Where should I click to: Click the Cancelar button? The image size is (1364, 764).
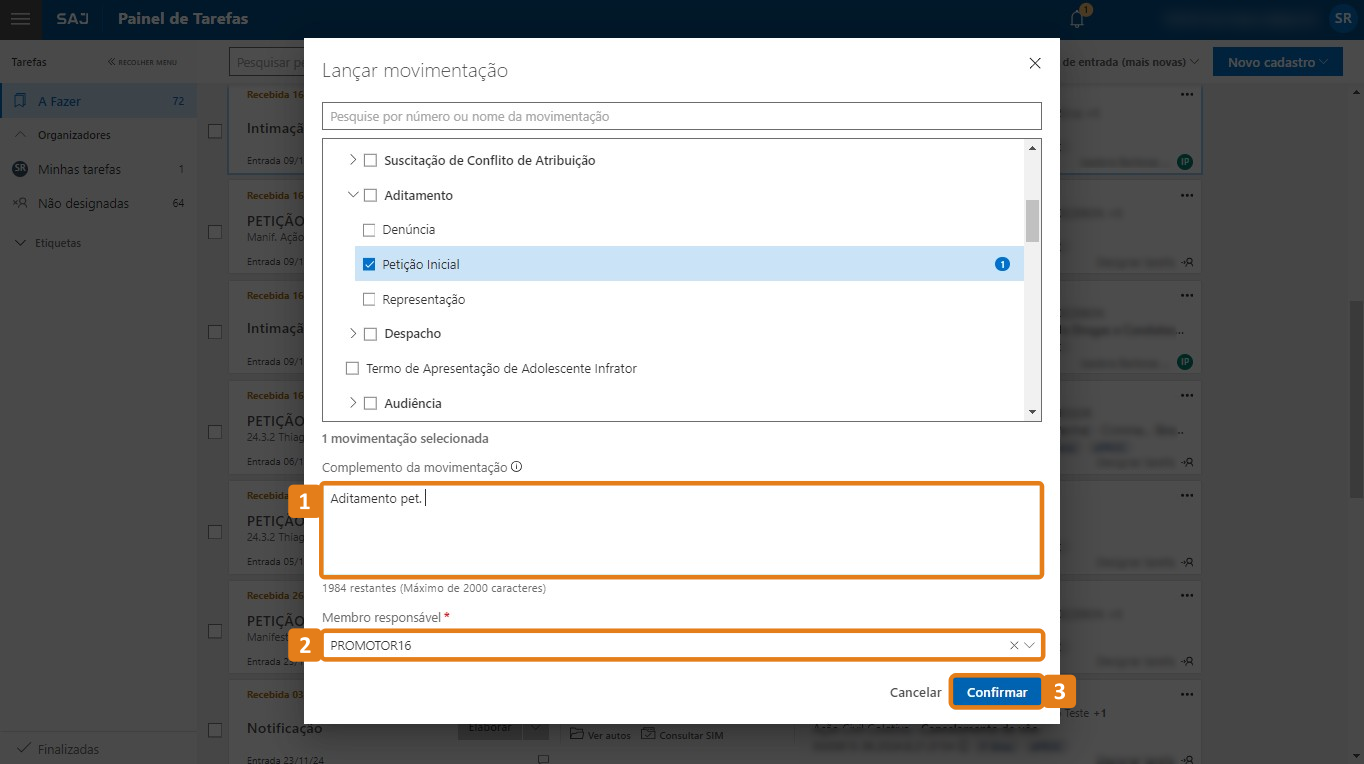(915, 692)
